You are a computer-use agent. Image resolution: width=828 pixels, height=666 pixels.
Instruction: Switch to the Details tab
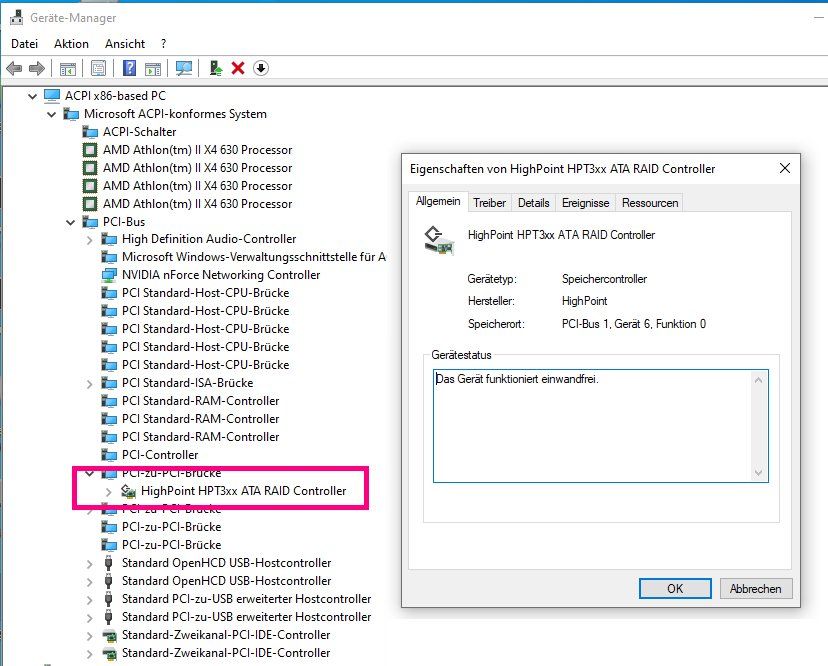tap(533, 203)
